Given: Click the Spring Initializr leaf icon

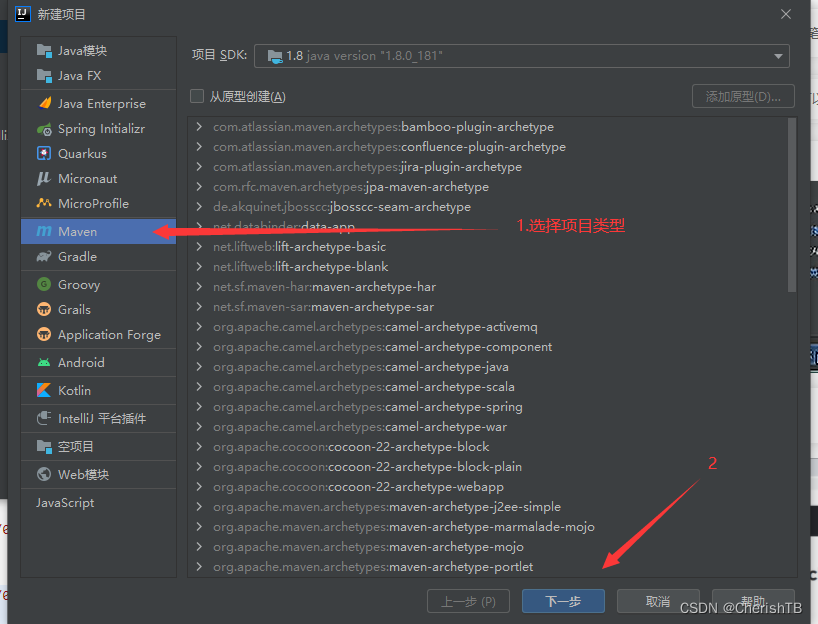Looking at the screenshot, I should [44, 129].
